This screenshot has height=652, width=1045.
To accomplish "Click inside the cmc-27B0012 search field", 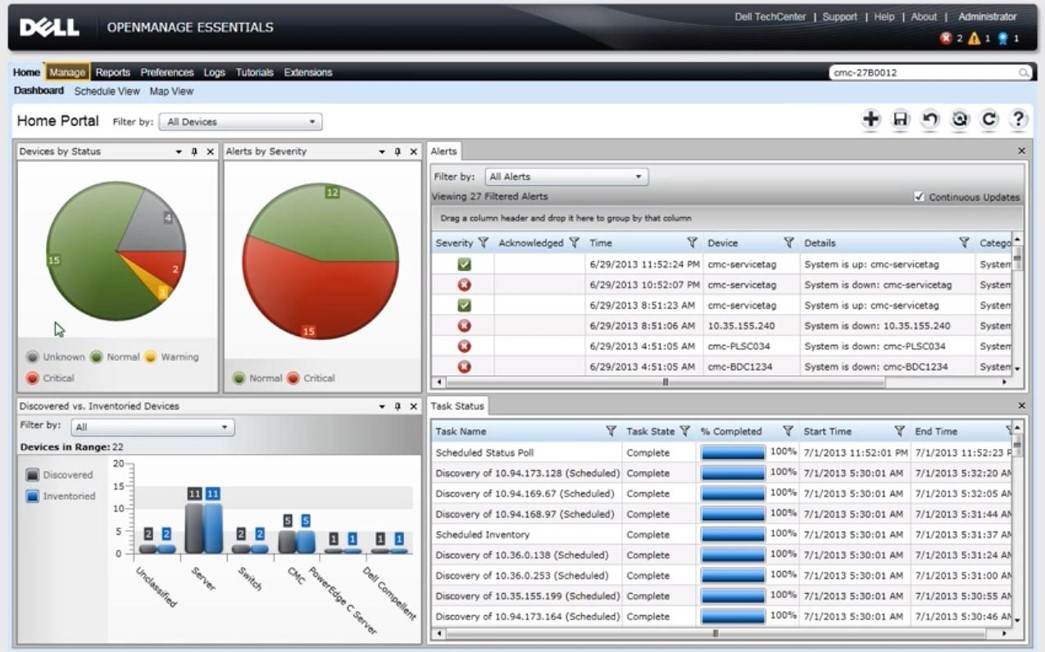I will click(x=920, y=73).
